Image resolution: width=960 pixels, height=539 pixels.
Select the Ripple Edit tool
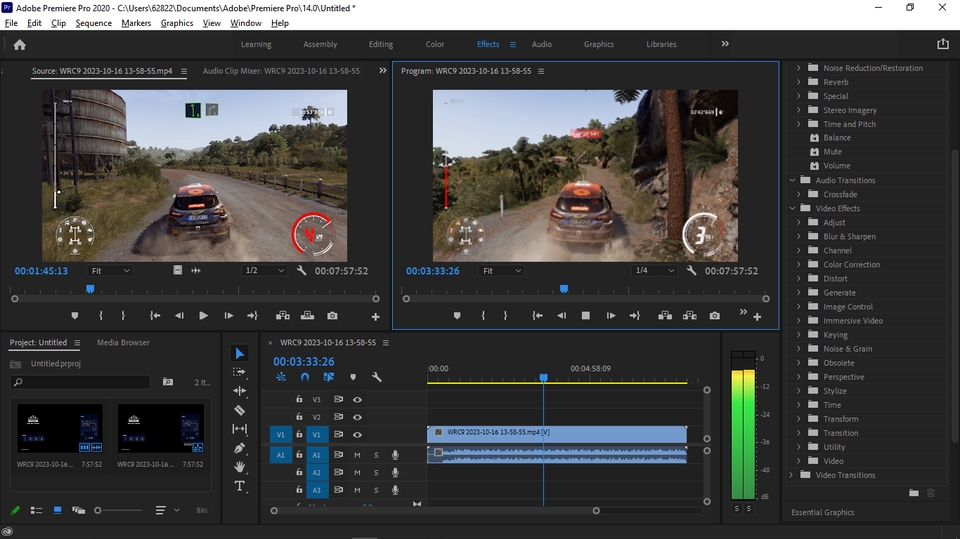click(x=239, y=391)
